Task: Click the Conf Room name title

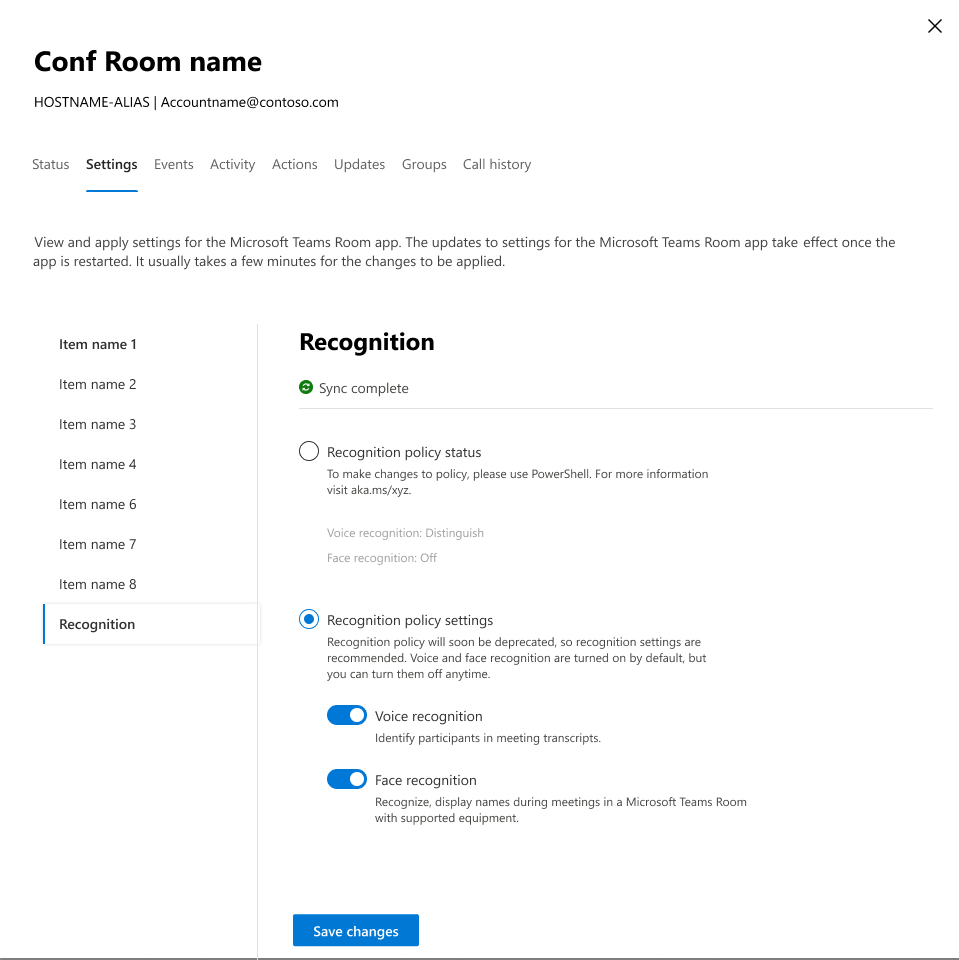Action: click(x=148, y=61)
